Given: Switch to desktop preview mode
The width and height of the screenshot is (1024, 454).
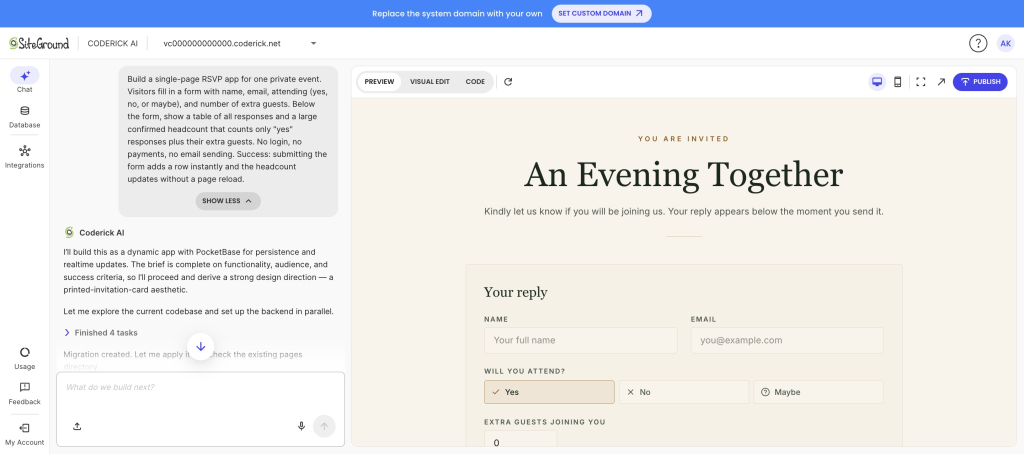Looking at the screenshot, I should (877, 82).
